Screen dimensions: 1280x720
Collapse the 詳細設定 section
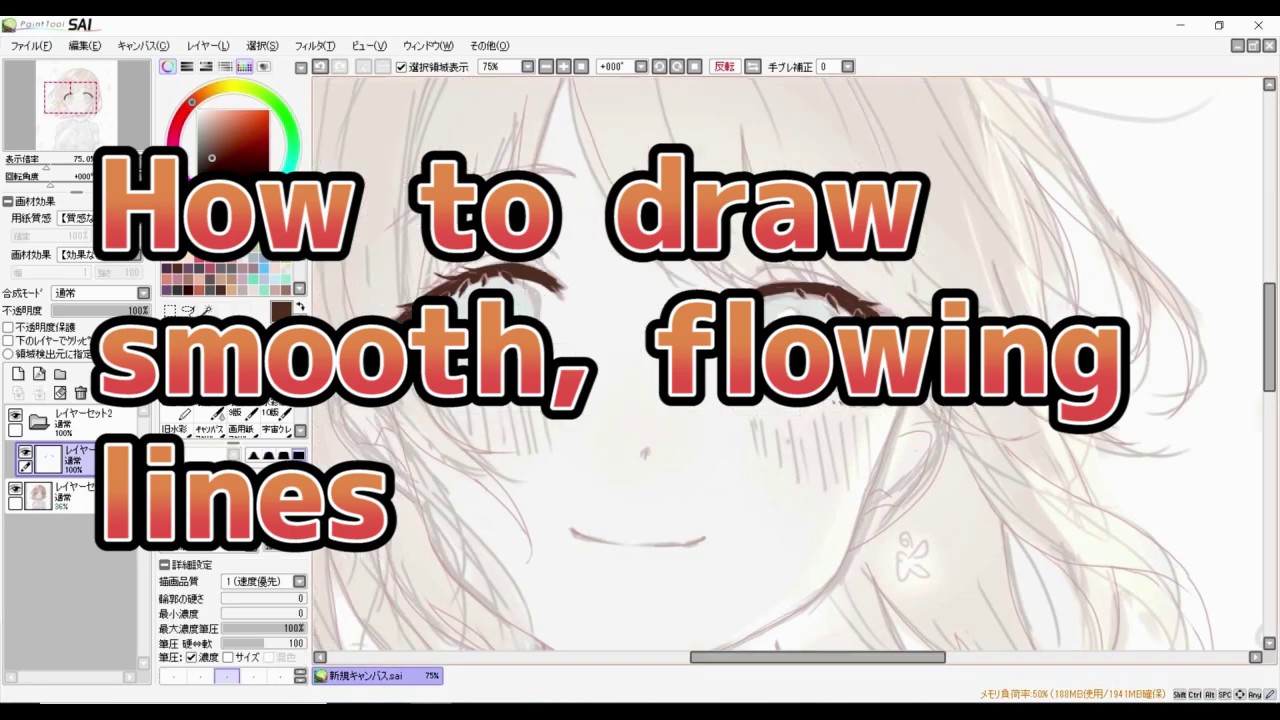coord(165,565)
